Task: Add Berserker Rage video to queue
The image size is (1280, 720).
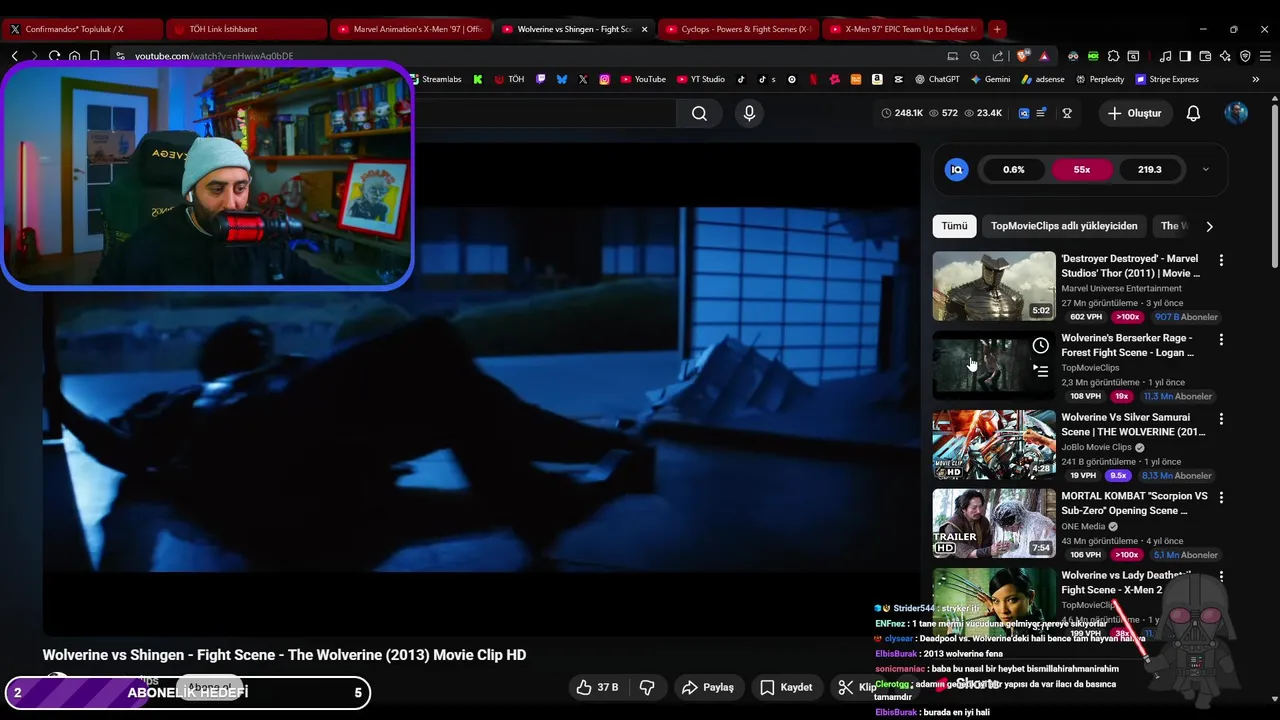Action: click(x=1041, y=371)
